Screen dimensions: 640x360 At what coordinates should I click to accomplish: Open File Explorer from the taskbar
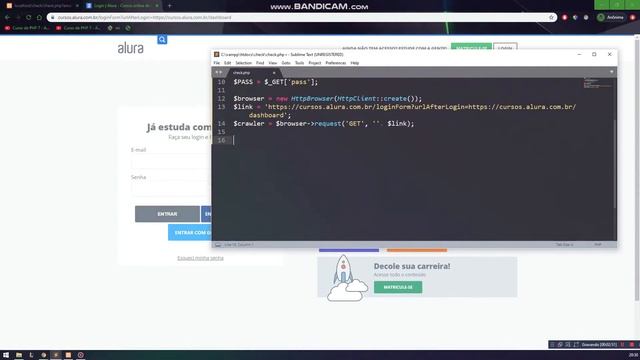click(19, 355)
